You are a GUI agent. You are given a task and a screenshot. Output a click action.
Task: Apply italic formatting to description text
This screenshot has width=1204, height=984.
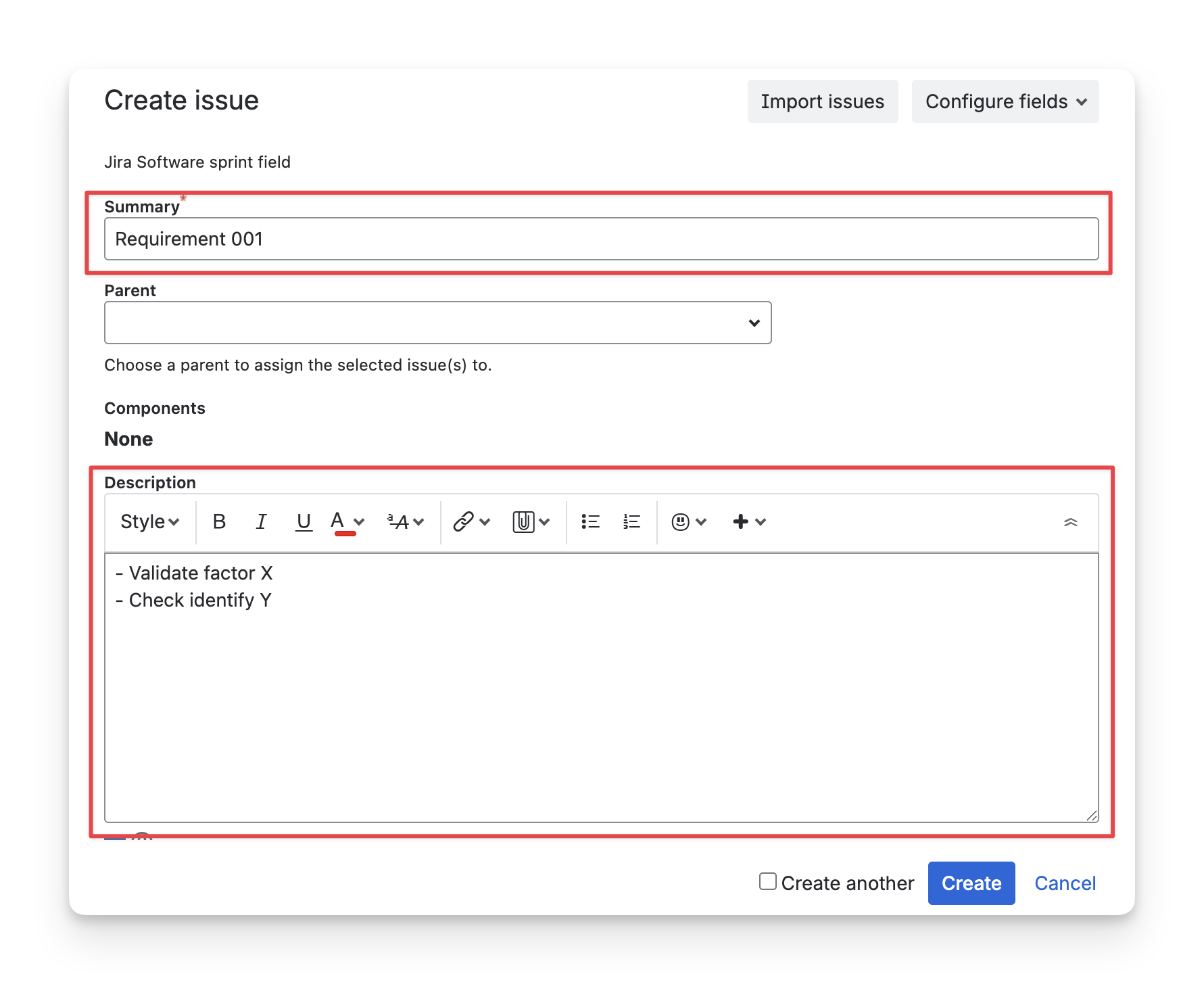261,522
